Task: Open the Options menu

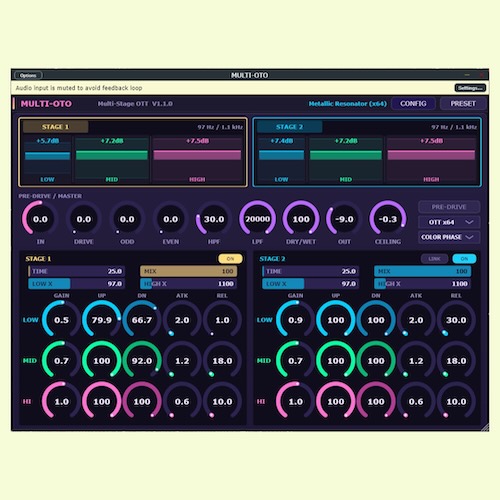Action: pos(28,75)
